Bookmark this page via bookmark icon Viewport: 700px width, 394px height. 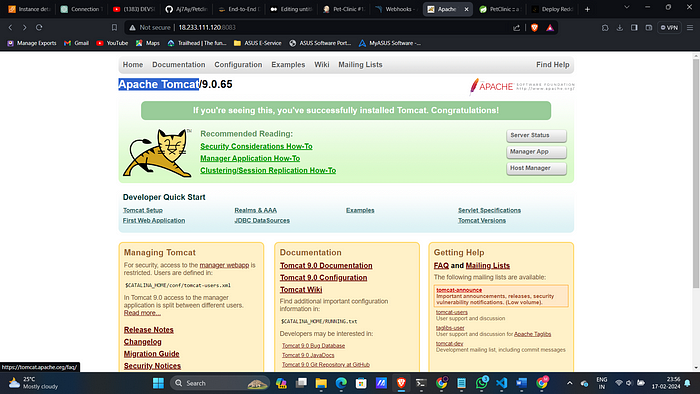(x=114, y=28)
